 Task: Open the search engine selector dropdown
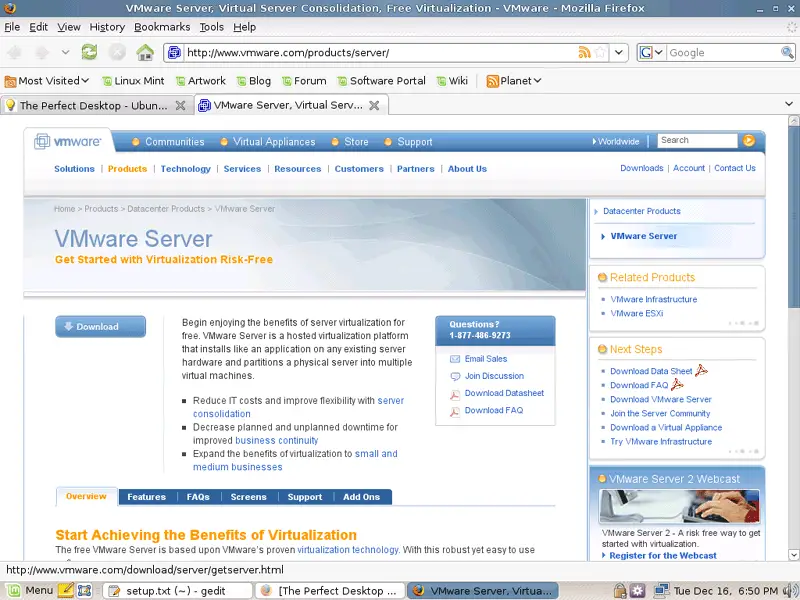click(651, 52)
